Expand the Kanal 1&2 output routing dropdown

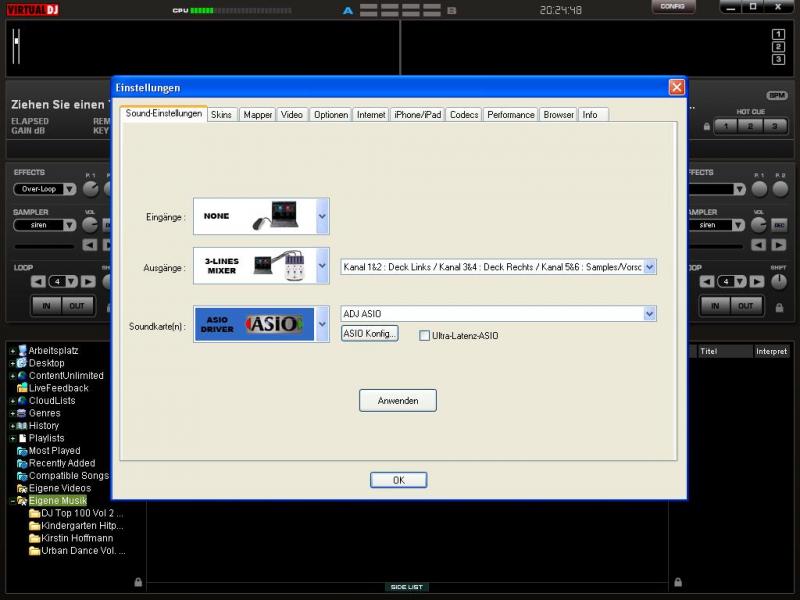pyautogui.click(x=649, y=267)
